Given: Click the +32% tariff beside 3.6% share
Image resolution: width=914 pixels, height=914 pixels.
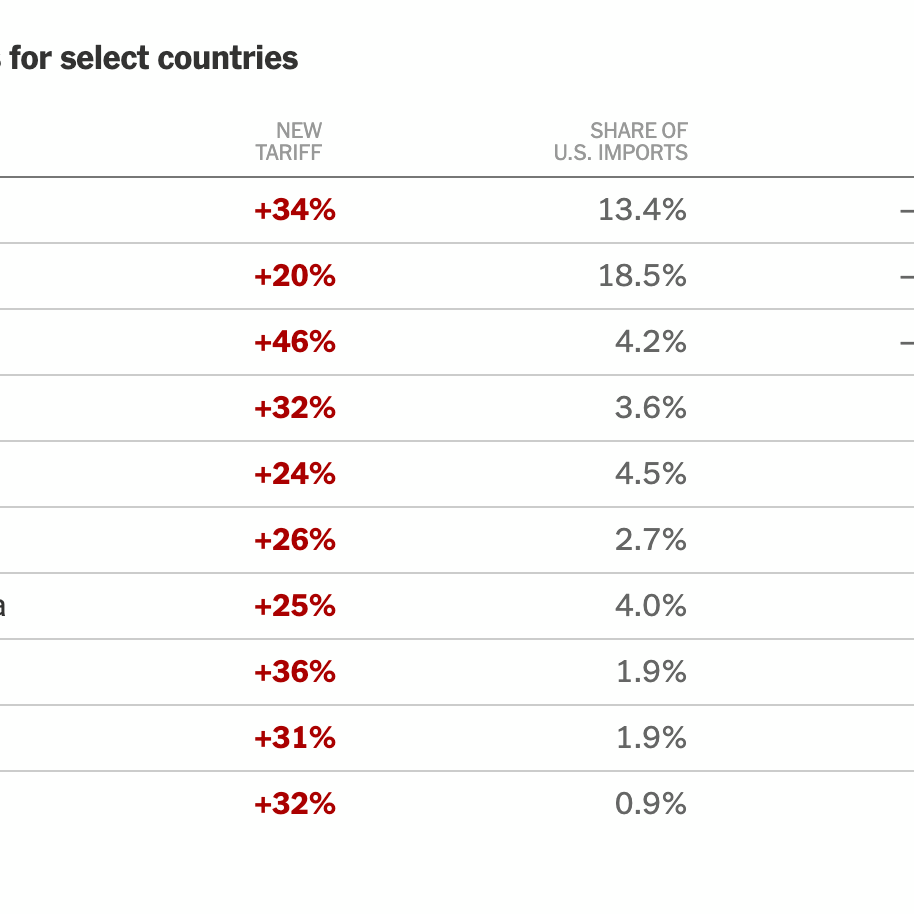Looking at the screenshot, I should click(295, 408).
